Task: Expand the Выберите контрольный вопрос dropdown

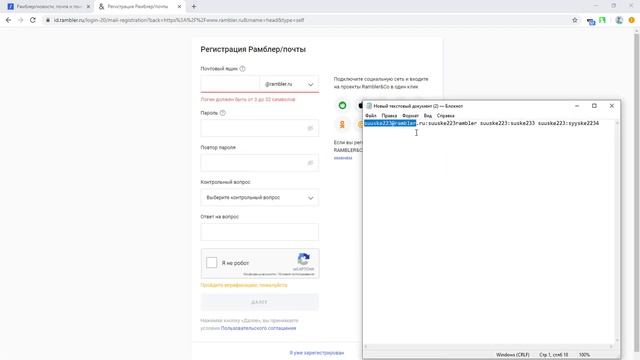Action: click(260, 198)
